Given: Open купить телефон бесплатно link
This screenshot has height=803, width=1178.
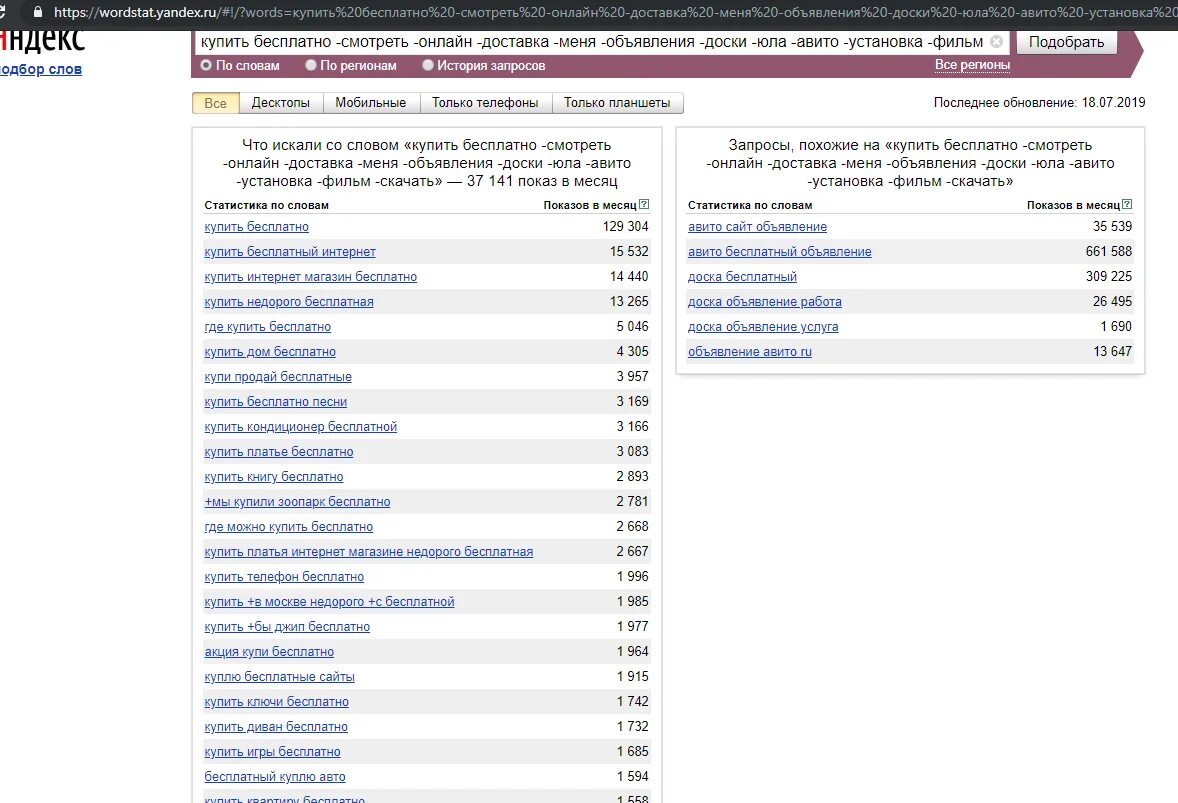Looking at the screenshot, I should [284, 577].
